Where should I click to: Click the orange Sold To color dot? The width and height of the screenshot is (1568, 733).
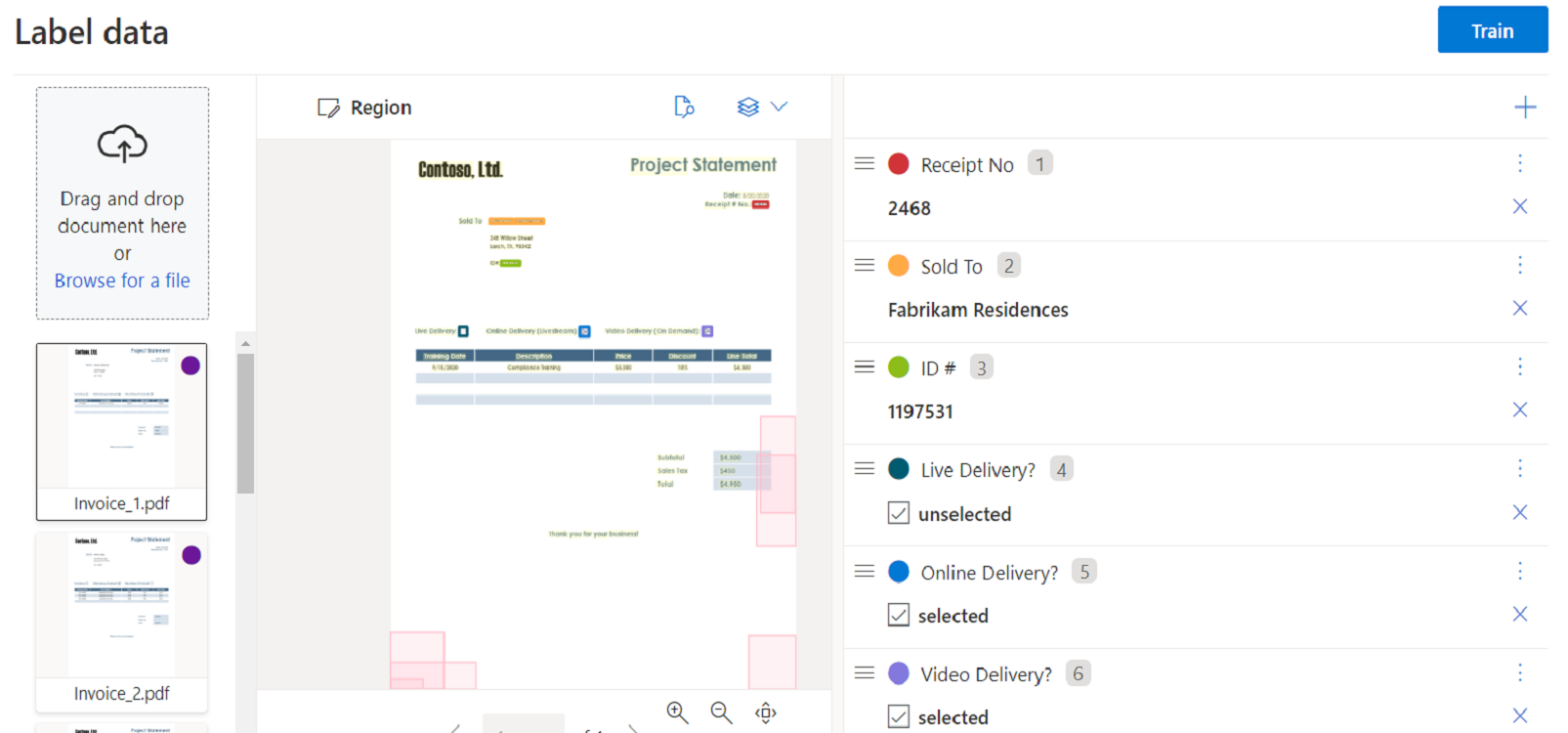click(x=899, y=265)
